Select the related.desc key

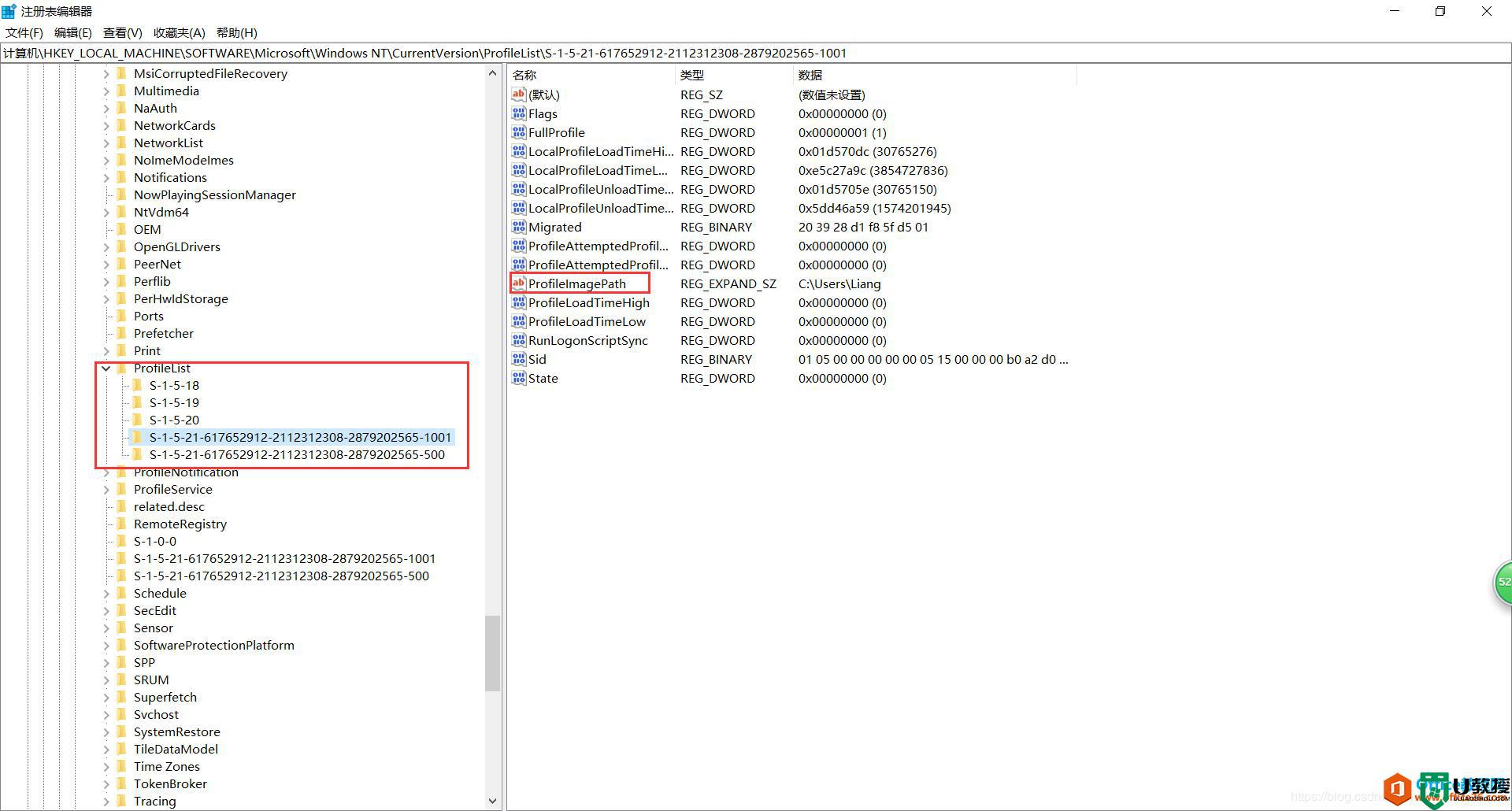point(169,506)
